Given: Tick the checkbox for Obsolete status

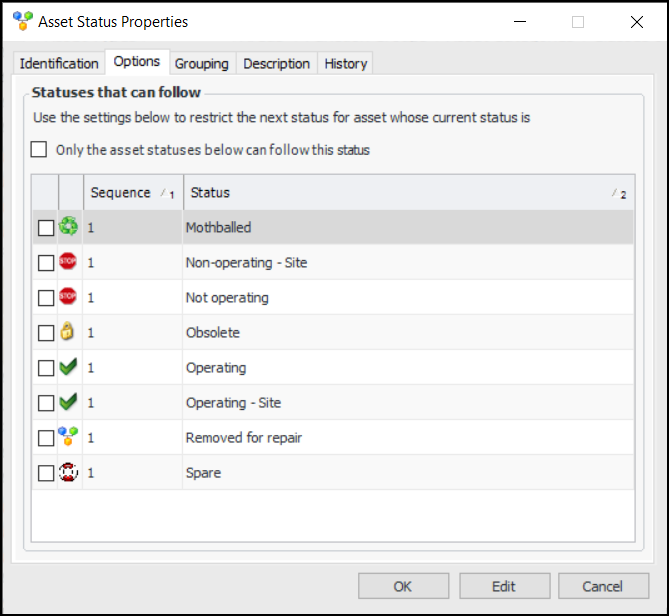Looking at the screenshot, I should coord(46,333).
